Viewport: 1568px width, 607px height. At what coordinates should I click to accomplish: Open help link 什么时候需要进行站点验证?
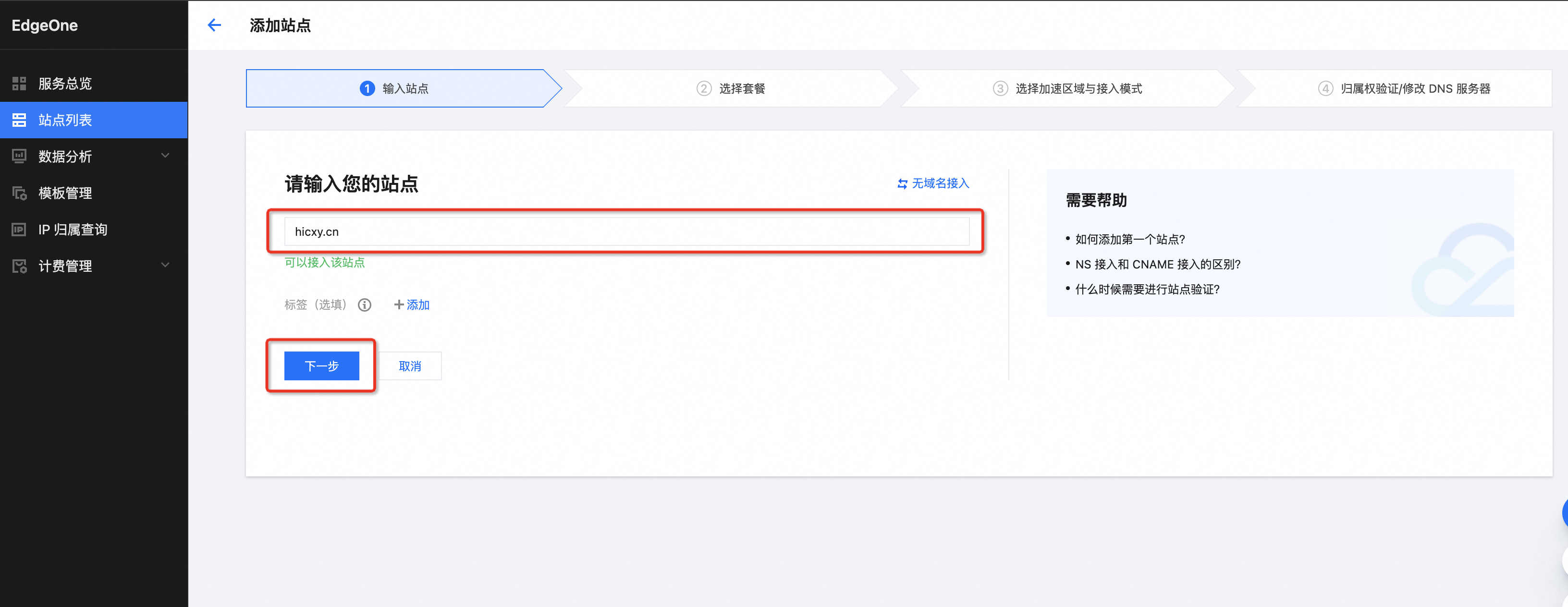point(1147,290)
